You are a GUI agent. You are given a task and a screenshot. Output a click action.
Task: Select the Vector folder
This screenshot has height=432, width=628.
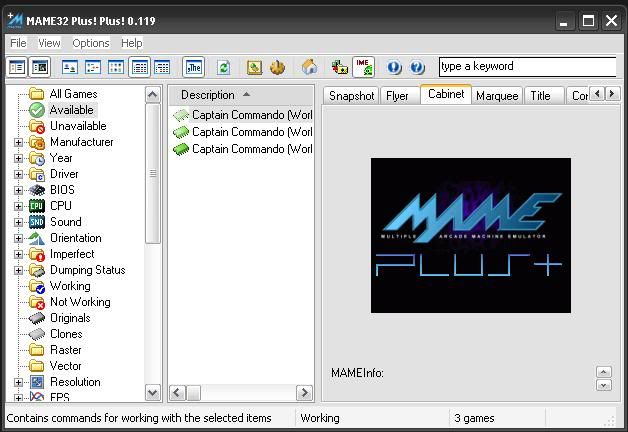pyautogui.click(x=56, y=366)
